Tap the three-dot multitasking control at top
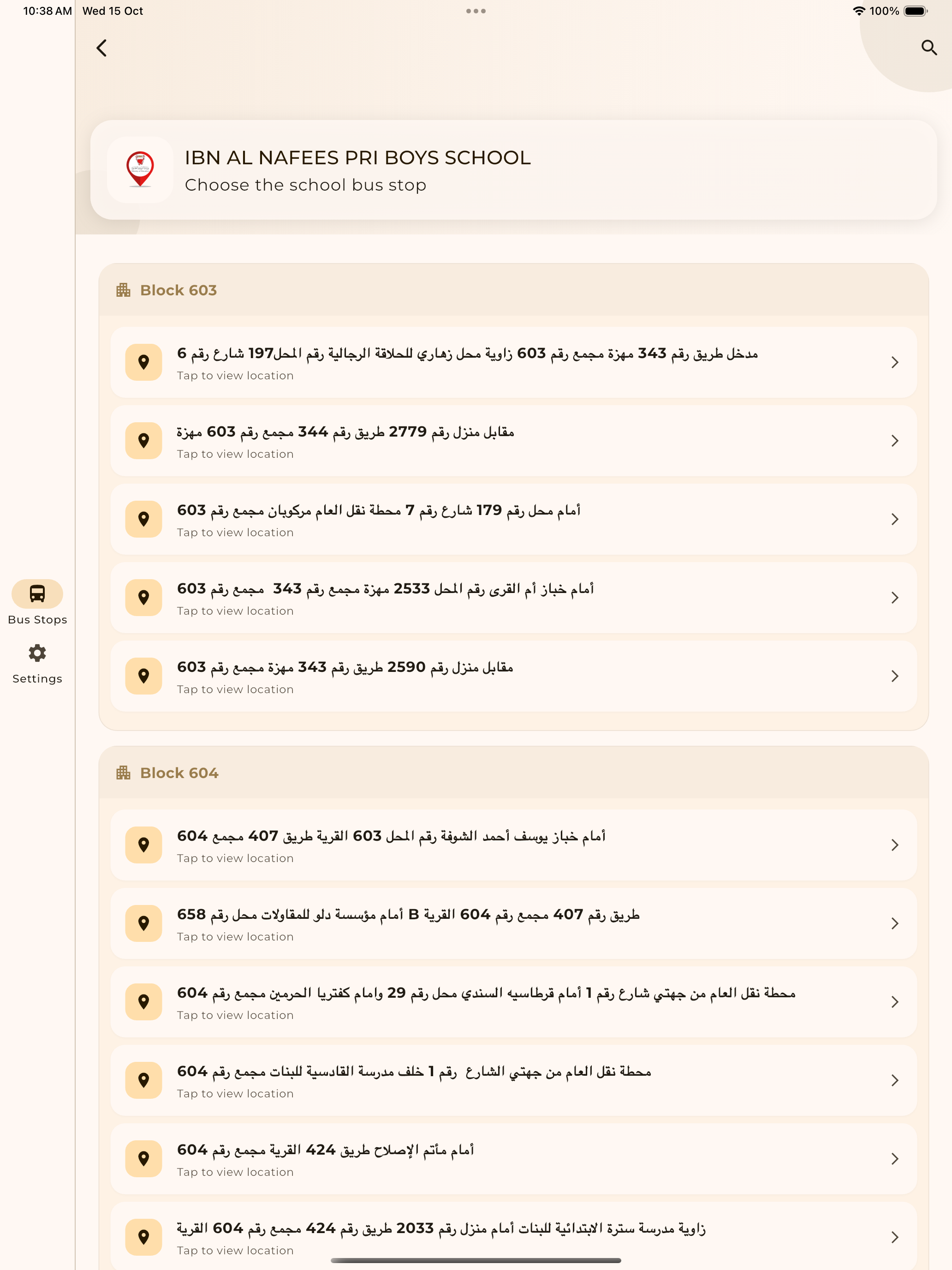This screenshot has width=952, height=1270. (x=476, y=11)
